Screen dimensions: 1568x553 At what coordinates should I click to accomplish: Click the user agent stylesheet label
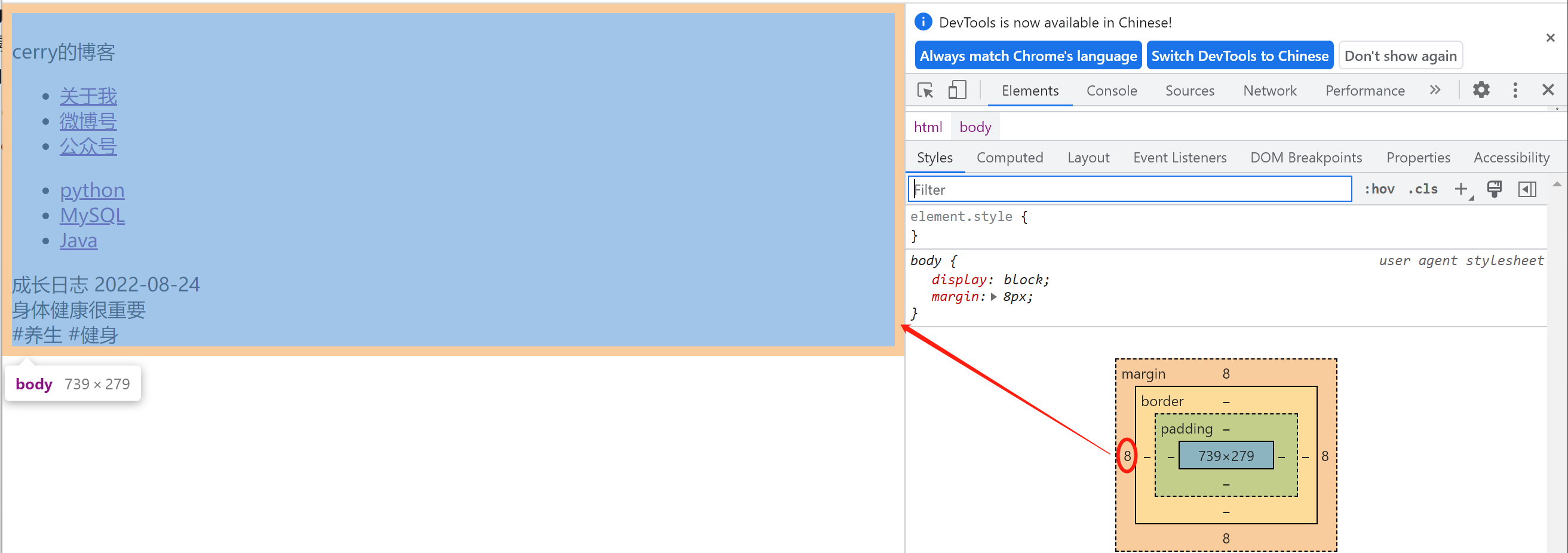coord(1461,261)
